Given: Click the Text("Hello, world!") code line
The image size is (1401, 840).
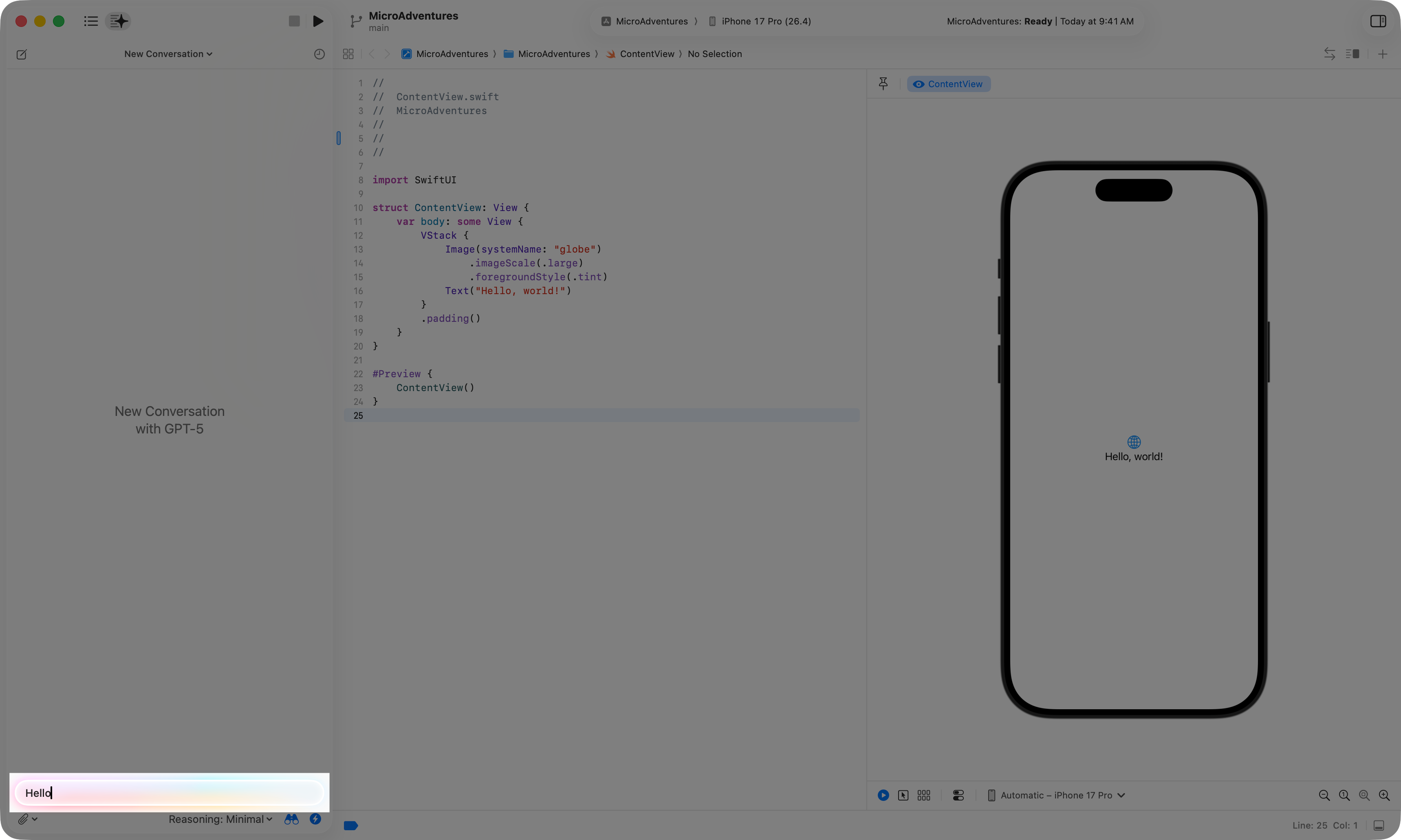Looking at the screenshot, I should pyautogui.click(x=508, y=291).
